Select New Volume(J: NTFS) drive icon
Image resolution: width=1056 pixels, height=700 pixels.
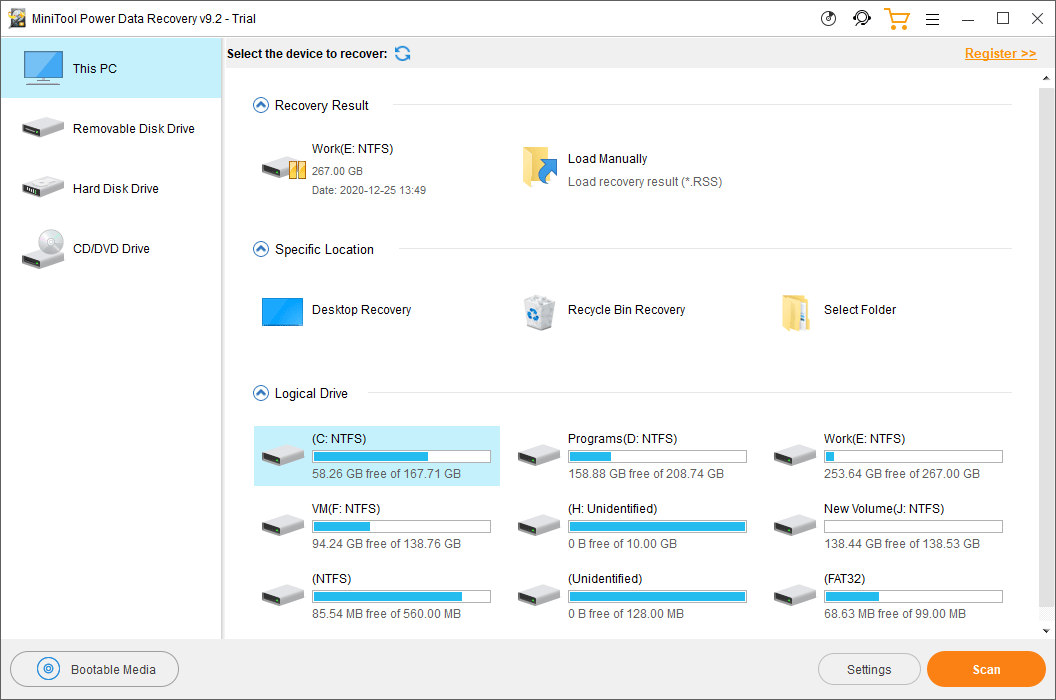click(x=795, y=526)
